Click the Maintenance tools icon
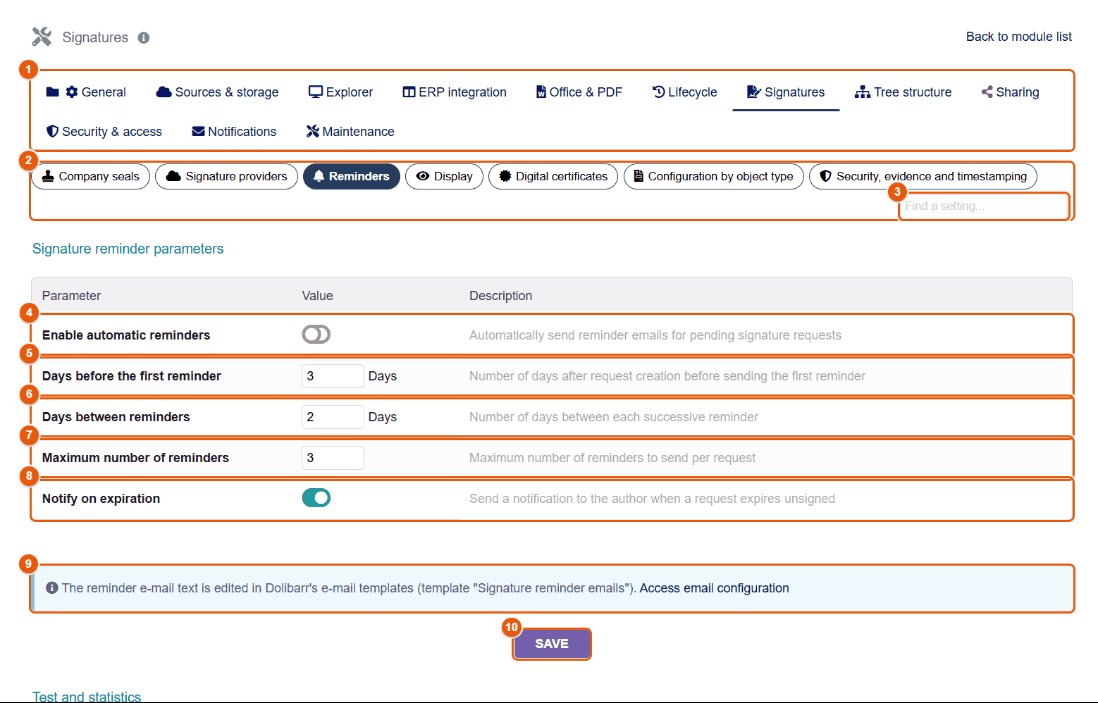The width and height of the screenshot is (1098, 703). point(312,131)
